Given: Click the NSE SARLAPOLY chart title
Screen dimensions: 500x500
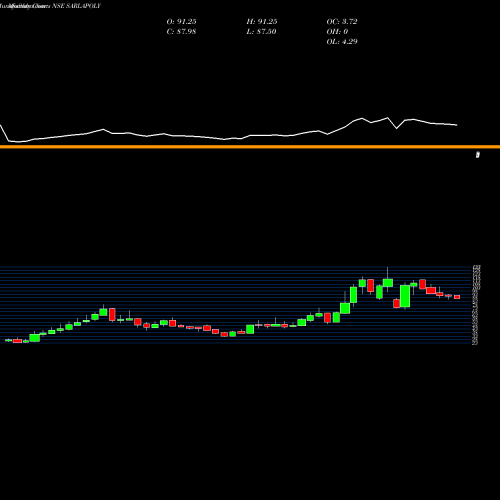Looking at the screenshot, I should (76, 6).
